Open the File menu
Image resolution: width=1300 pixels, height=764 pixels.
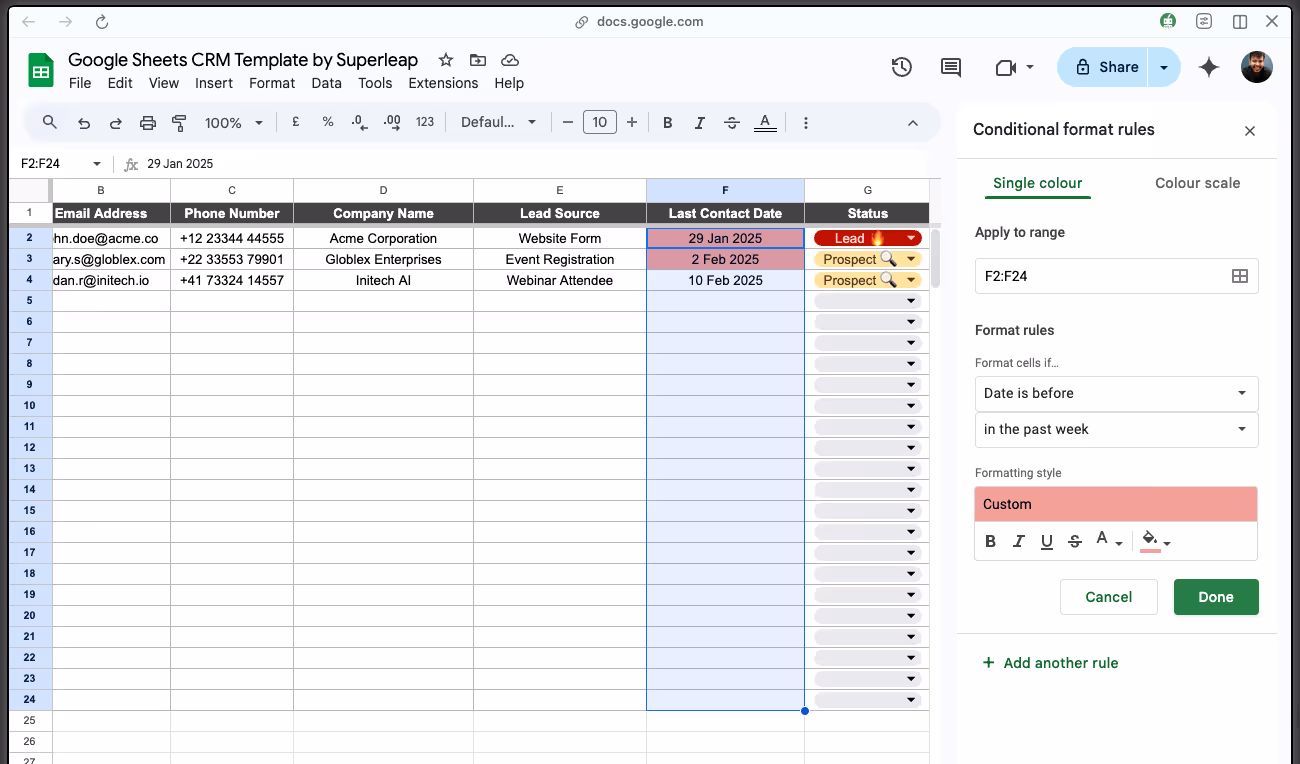click(80, 83)
